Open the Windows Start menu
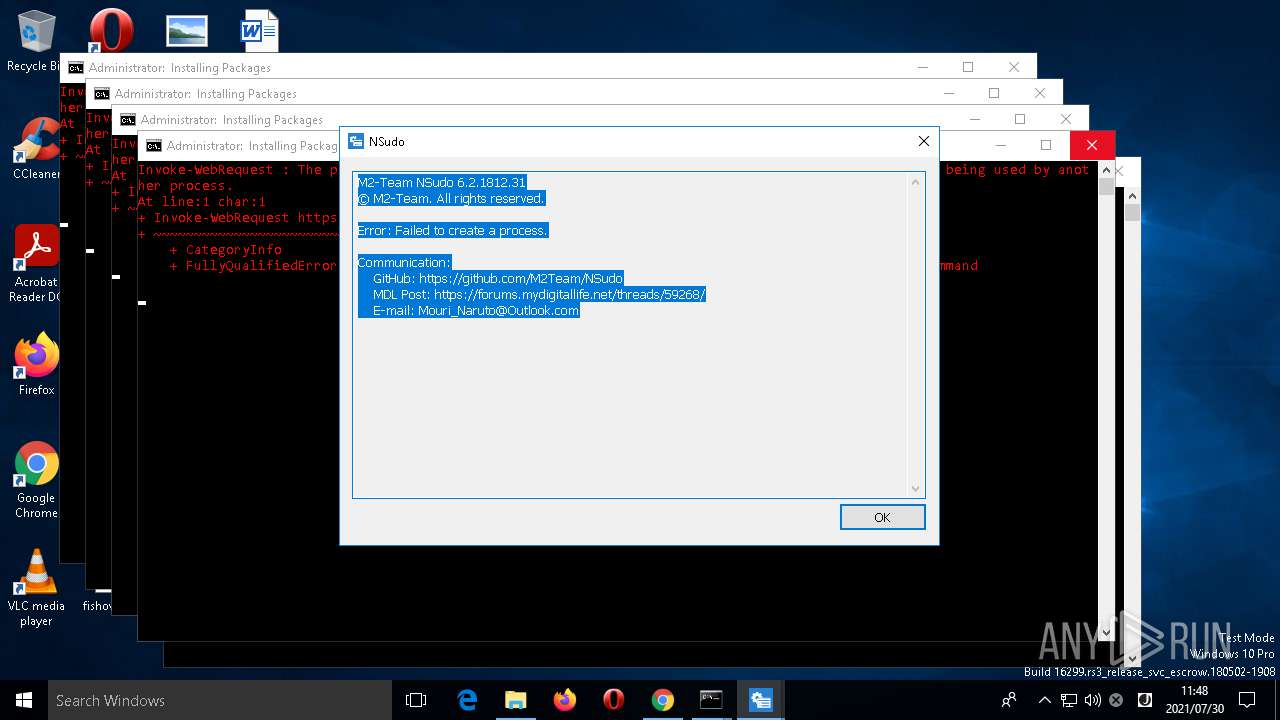The height and width of the screenshot is (720, 1280). 24,700
